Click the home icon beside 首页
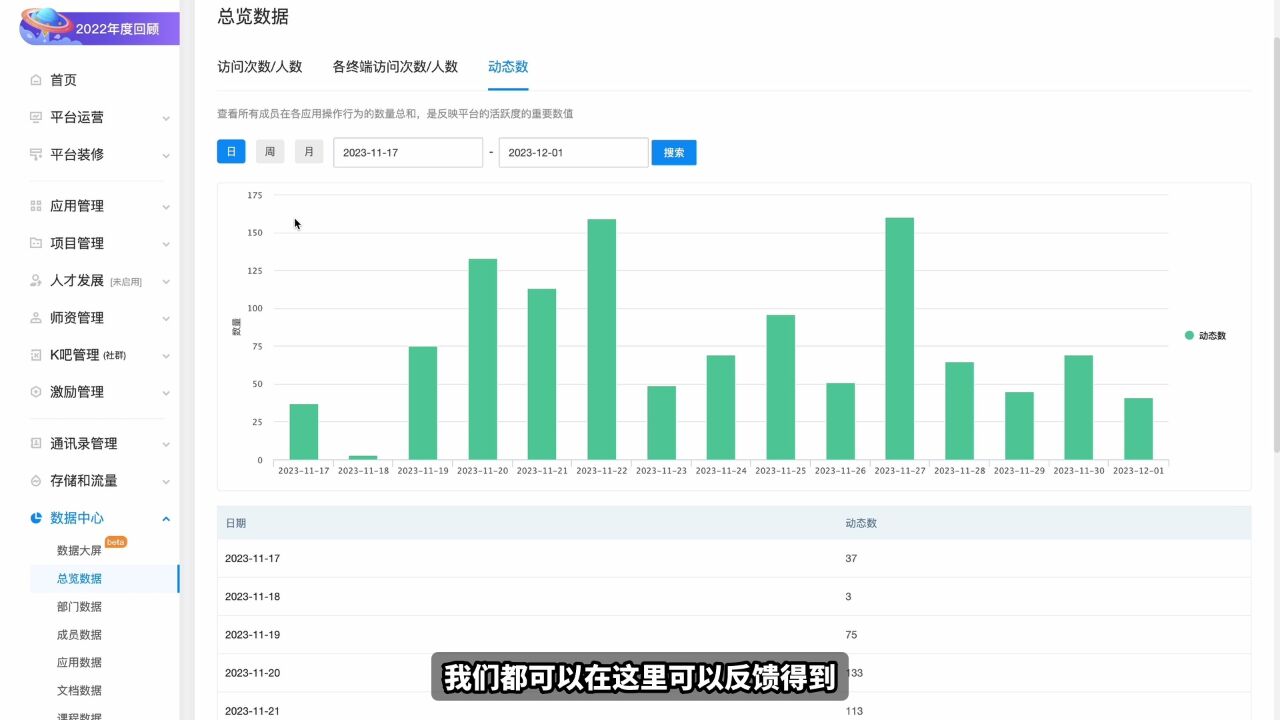Image resolution: width=1280 pixels, height=720 pixels. pos(36,80)
